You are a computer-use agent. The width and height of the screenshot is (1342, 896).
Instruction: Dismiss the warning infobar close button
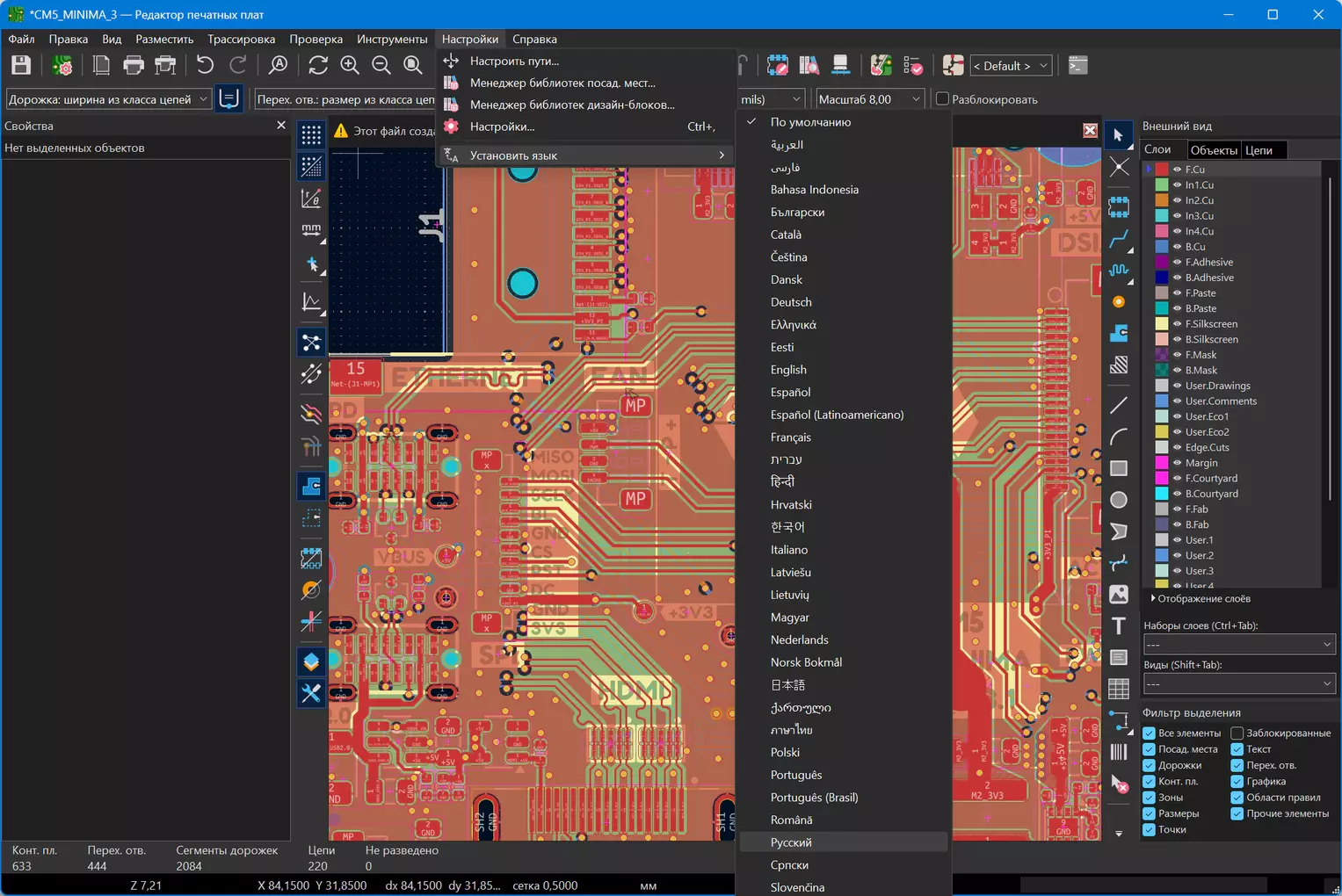[x=1090, y=131]
